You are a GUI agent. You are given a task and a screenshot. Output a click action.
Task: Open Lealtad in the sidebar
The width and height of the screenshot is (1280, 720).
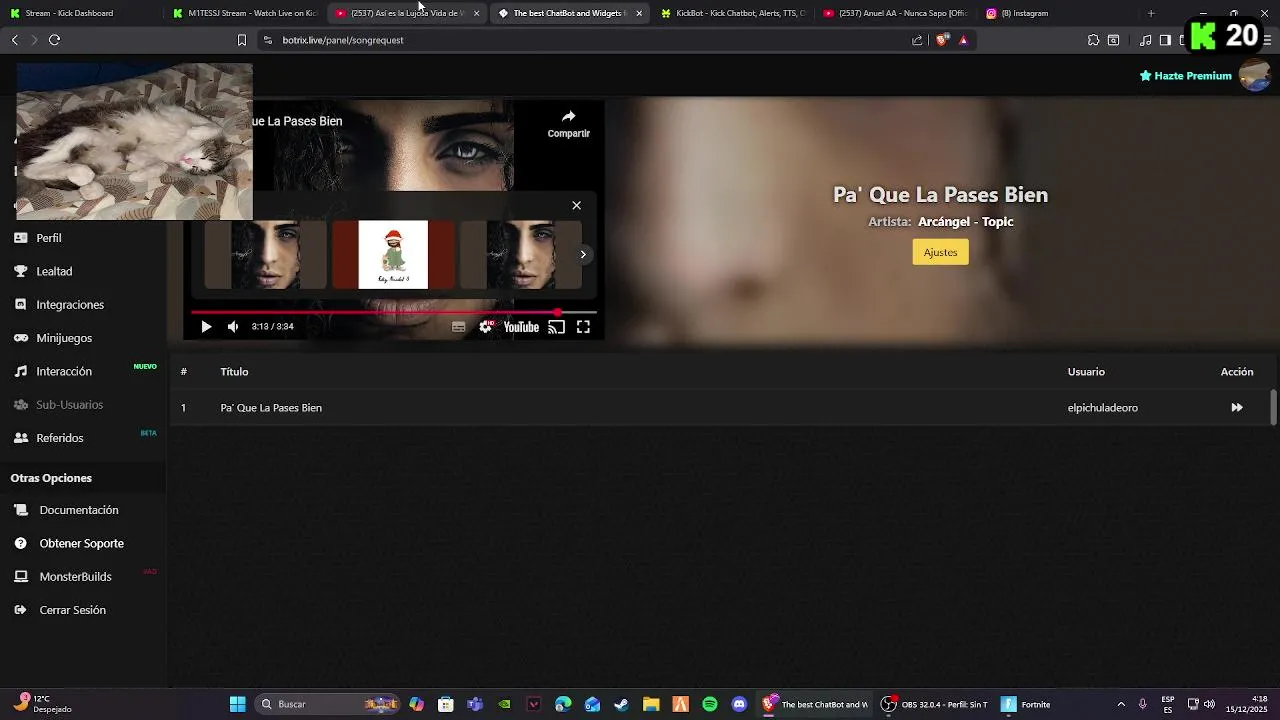coord(54,271)
